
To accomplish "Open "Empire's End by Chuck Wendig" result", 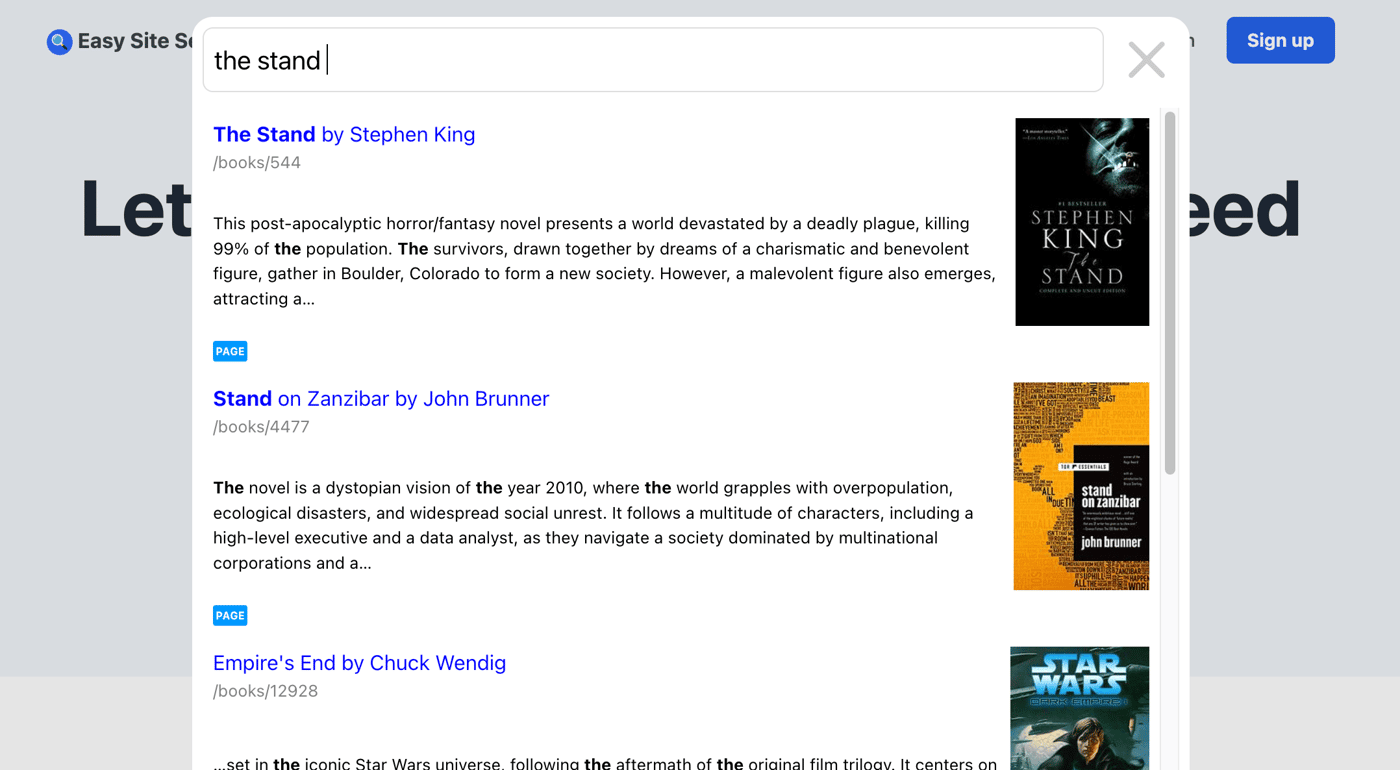I will point(359,662).
